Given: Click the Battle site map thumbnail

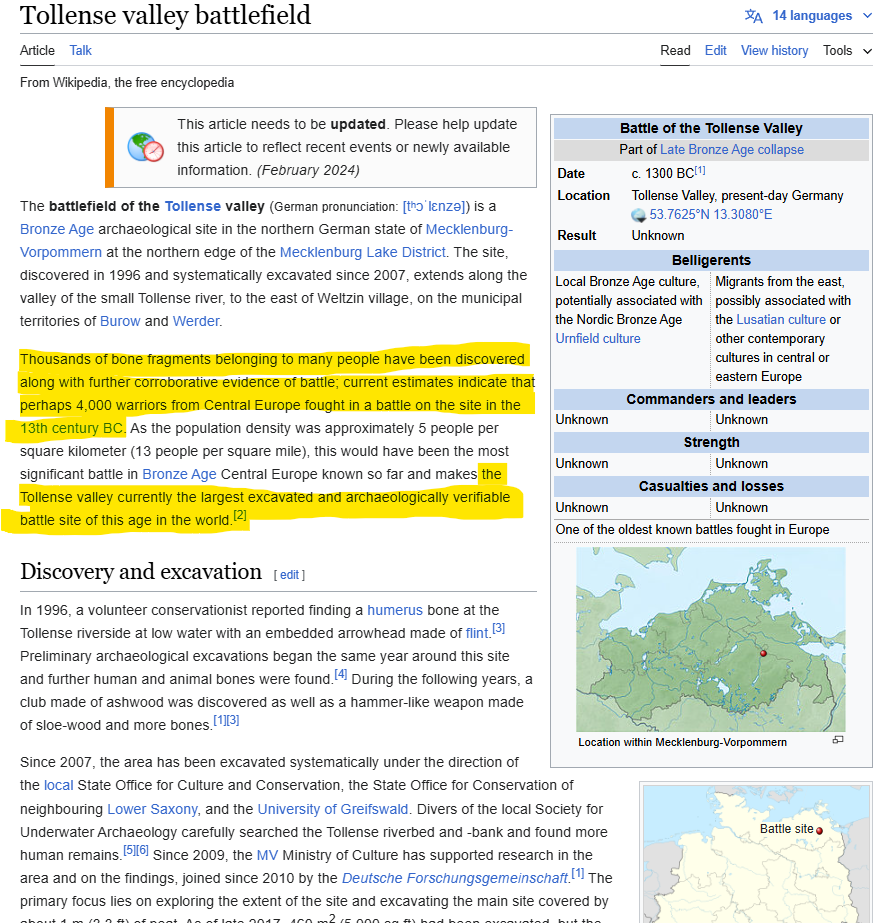Looking at the screenshot, I should 755,854.
